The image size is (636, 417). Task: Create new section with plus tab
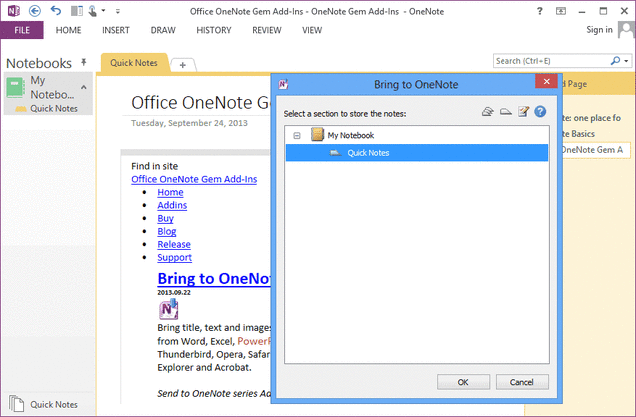(183, 65)
